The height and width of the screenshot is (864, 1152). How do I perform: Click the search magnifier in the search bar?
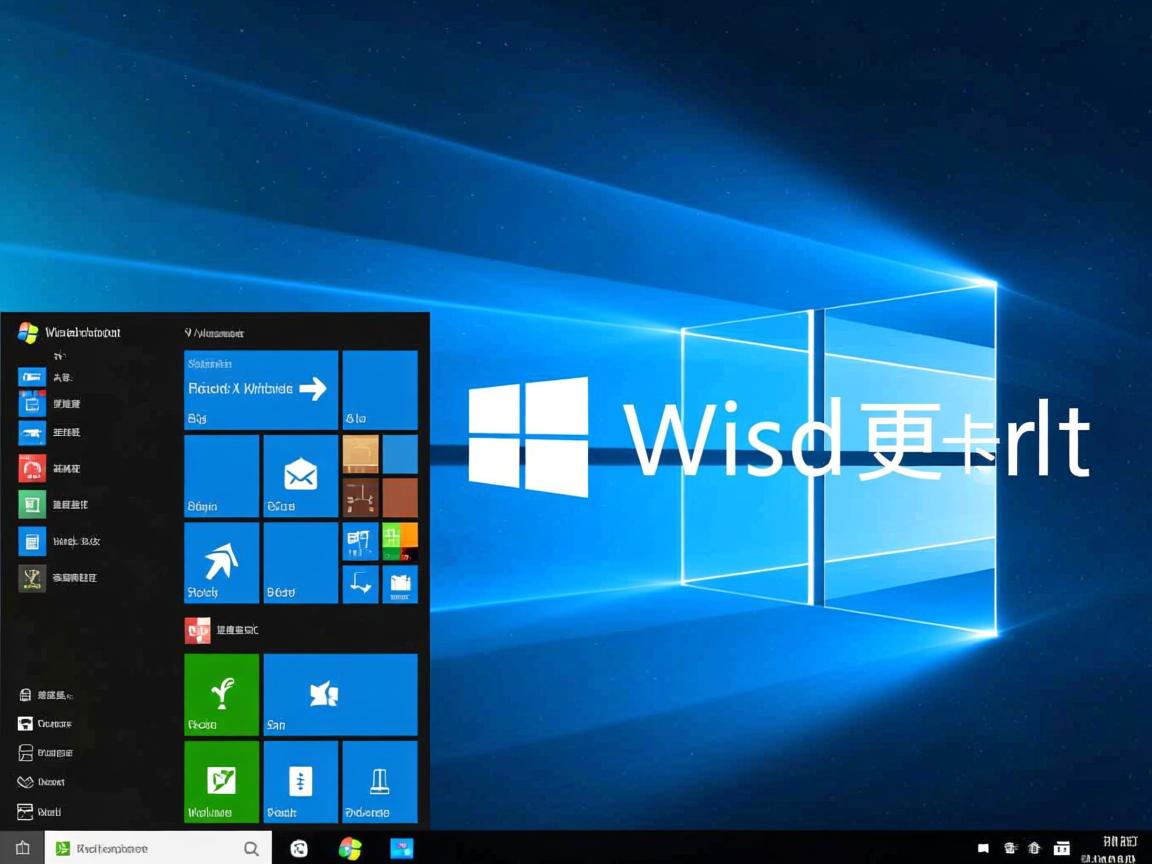click(251, 847)
